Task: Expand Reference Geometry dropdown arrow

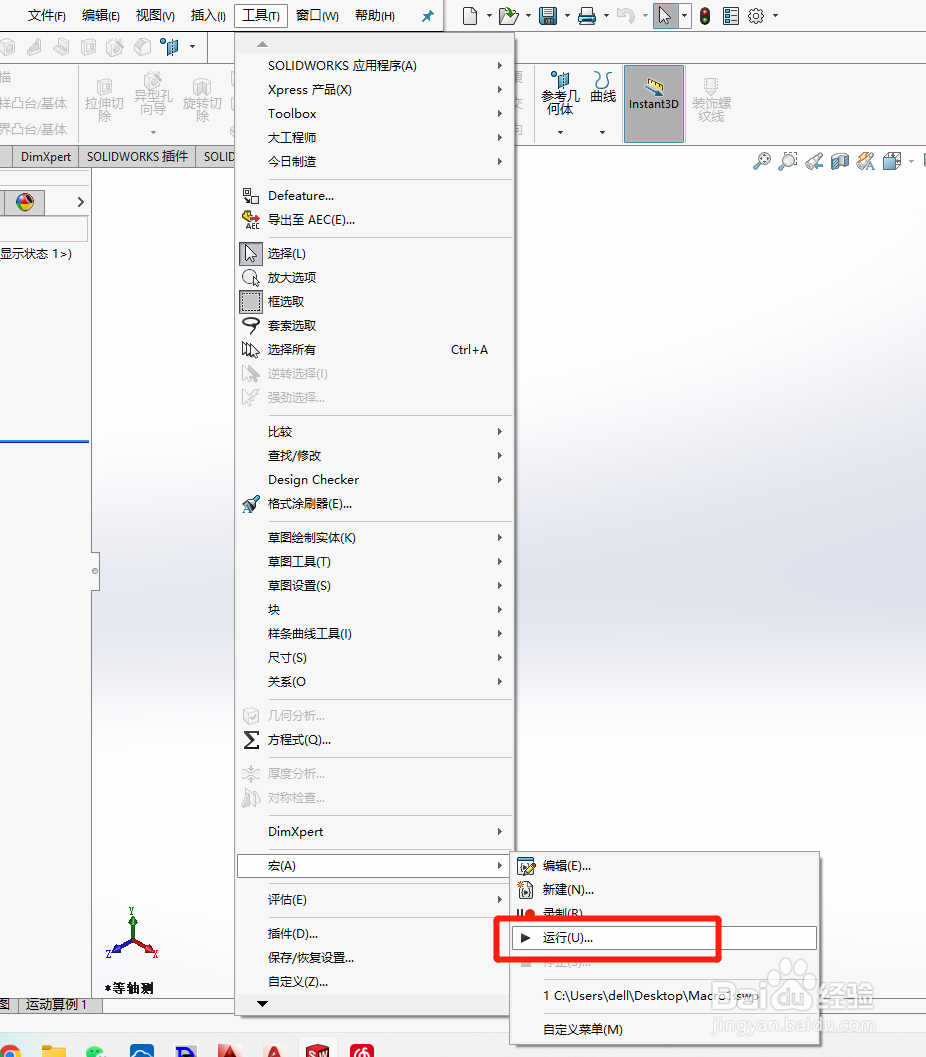Action: (560, 132)
